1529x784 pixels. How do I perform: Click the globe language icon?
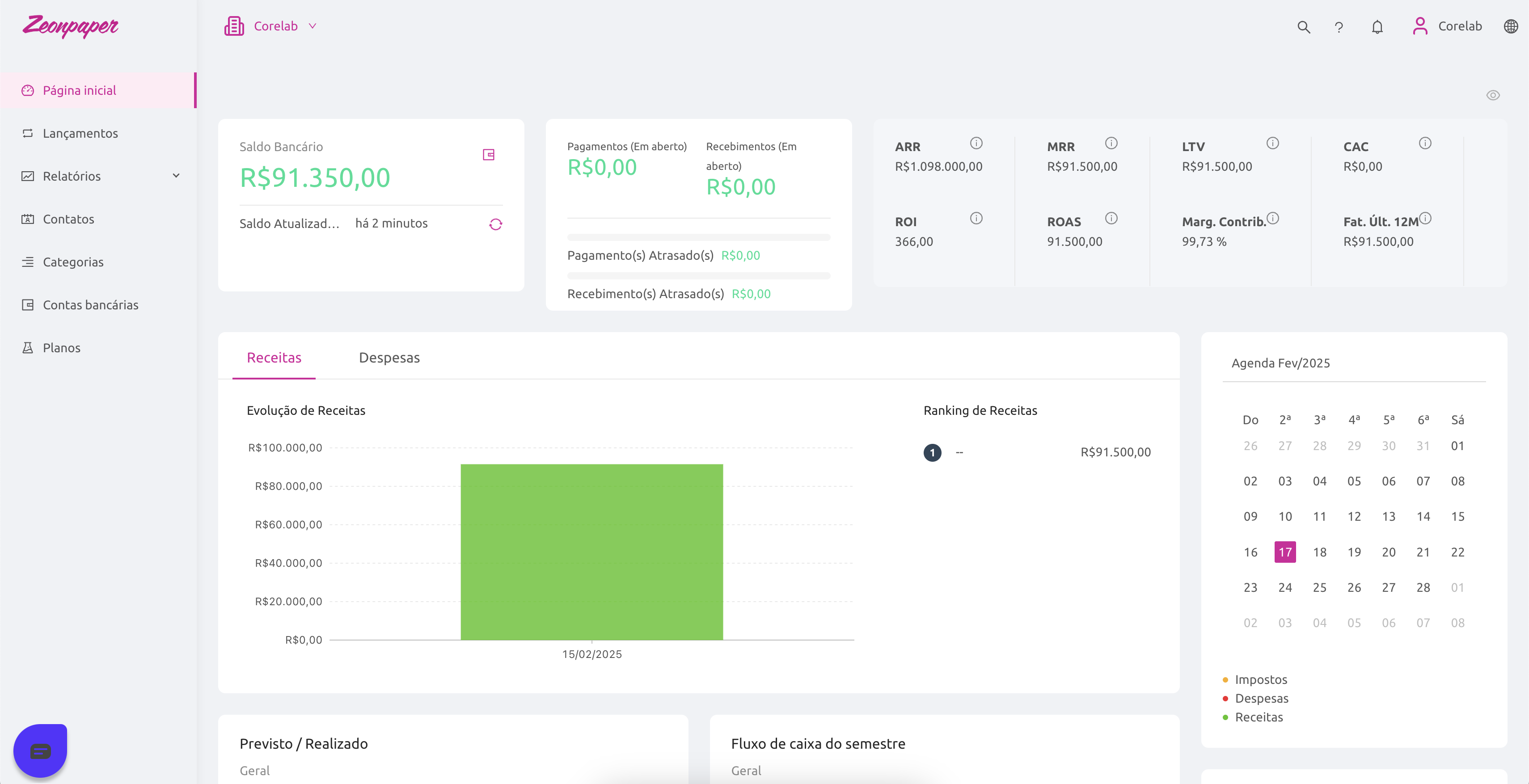point(1511,27)
